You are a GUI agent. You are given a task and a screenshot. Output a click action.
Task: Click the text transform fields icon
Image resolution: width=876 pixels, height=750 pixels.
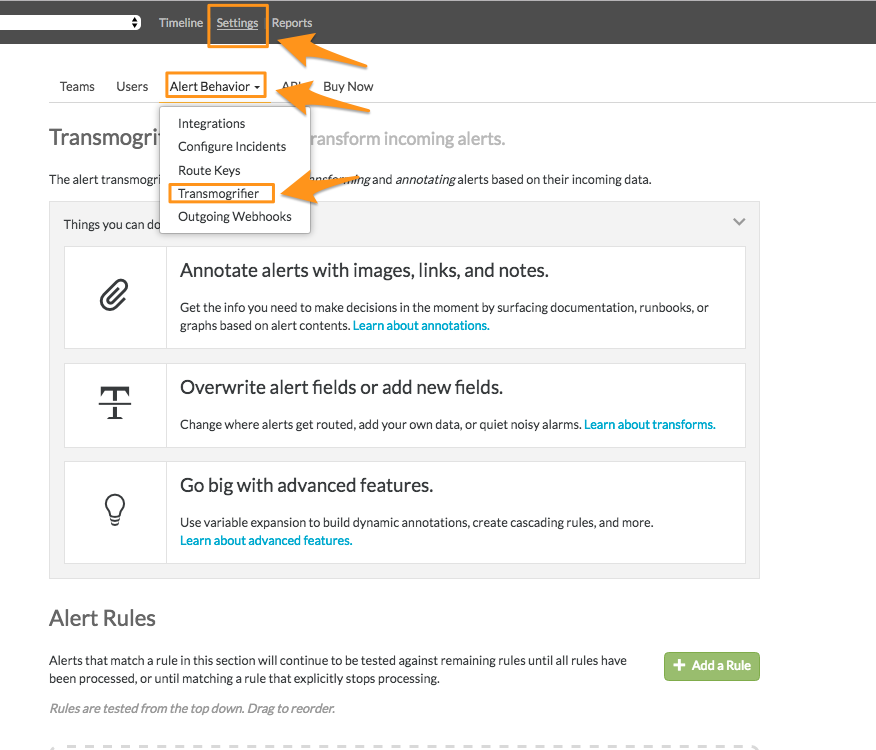pos(115,402)
